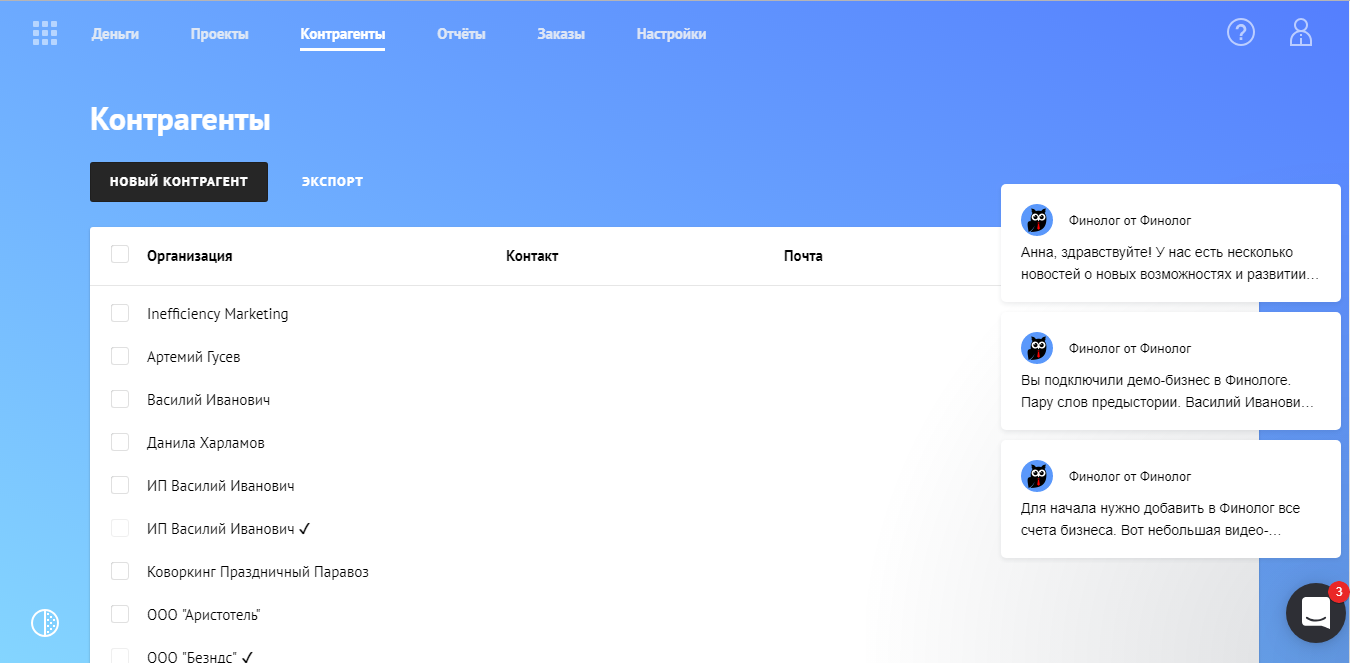
Task: Click owl avatar in add-accounts notification
Action: point(1037,476)
